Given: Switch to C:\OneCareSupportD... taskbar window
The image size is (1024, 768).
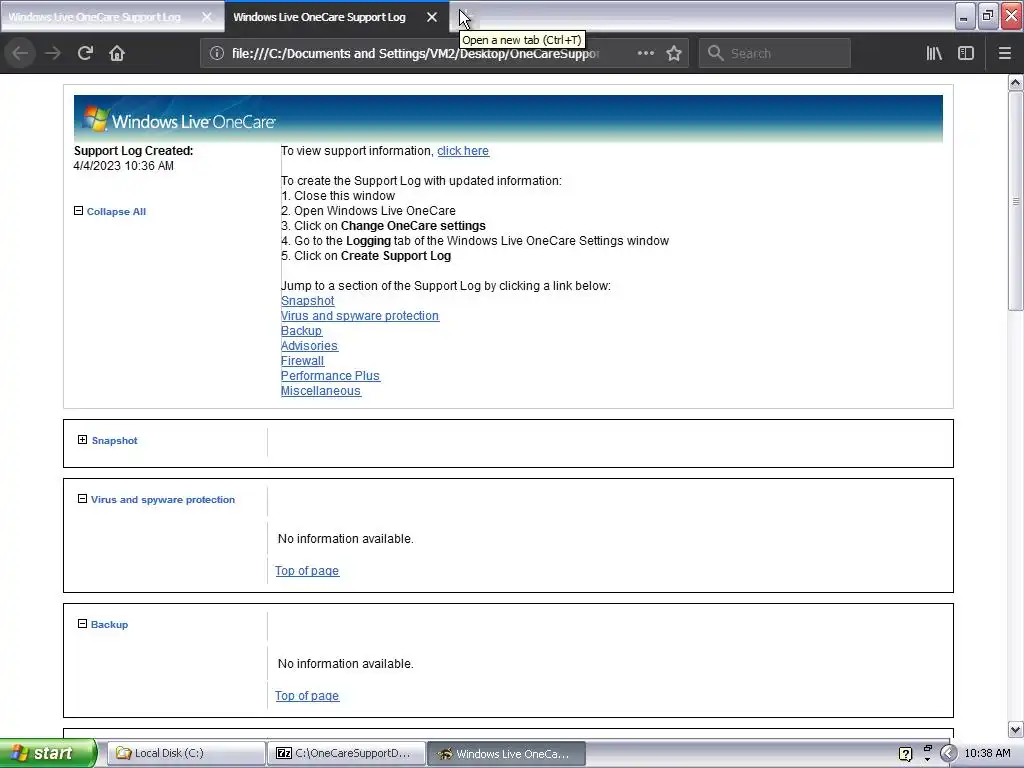Looking at the screenshot, I should pyautogui.click(x=346, y=753).
